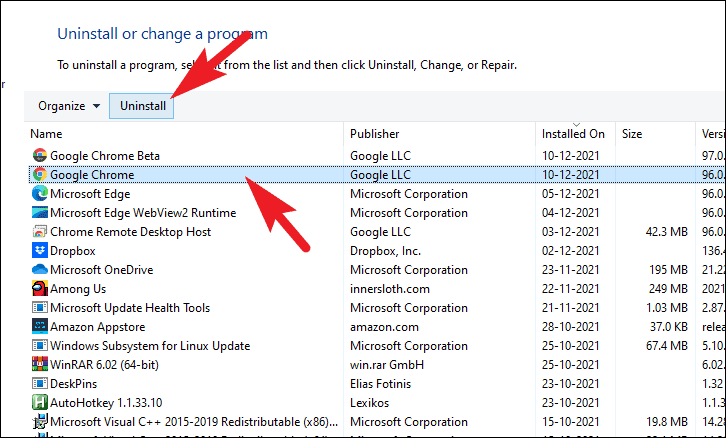This screenshot has width=726, height=438.
Task: Click installed date 03-12-2021
Action: coord(570,232)
